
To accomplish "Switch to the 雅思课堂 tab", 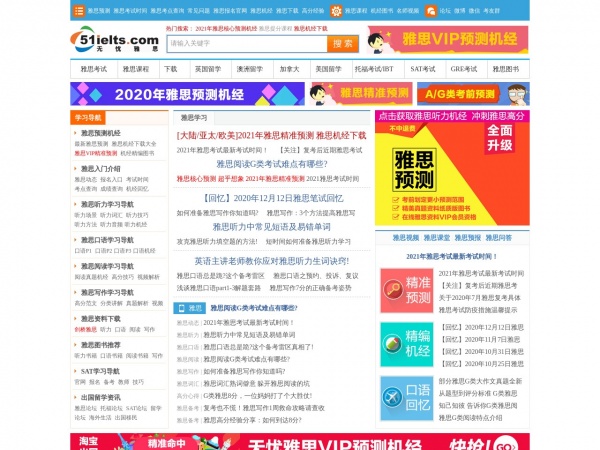I will (437, 238).
